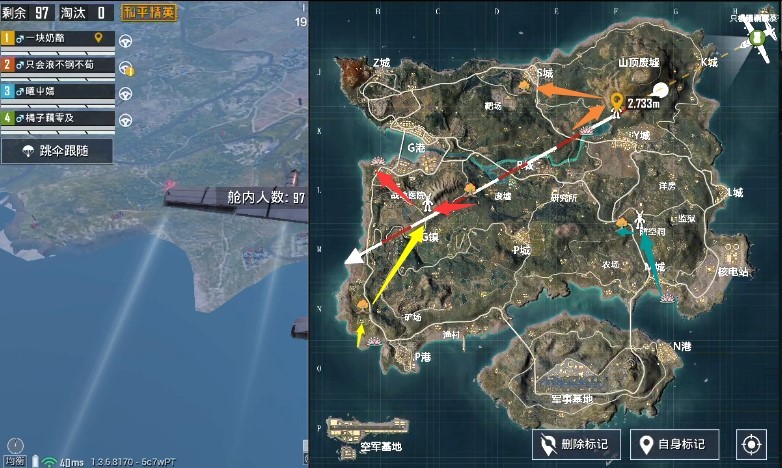Click the compass icon at bottom left
This screenshot has height=468, width=782.
click(x=16, y=446)
